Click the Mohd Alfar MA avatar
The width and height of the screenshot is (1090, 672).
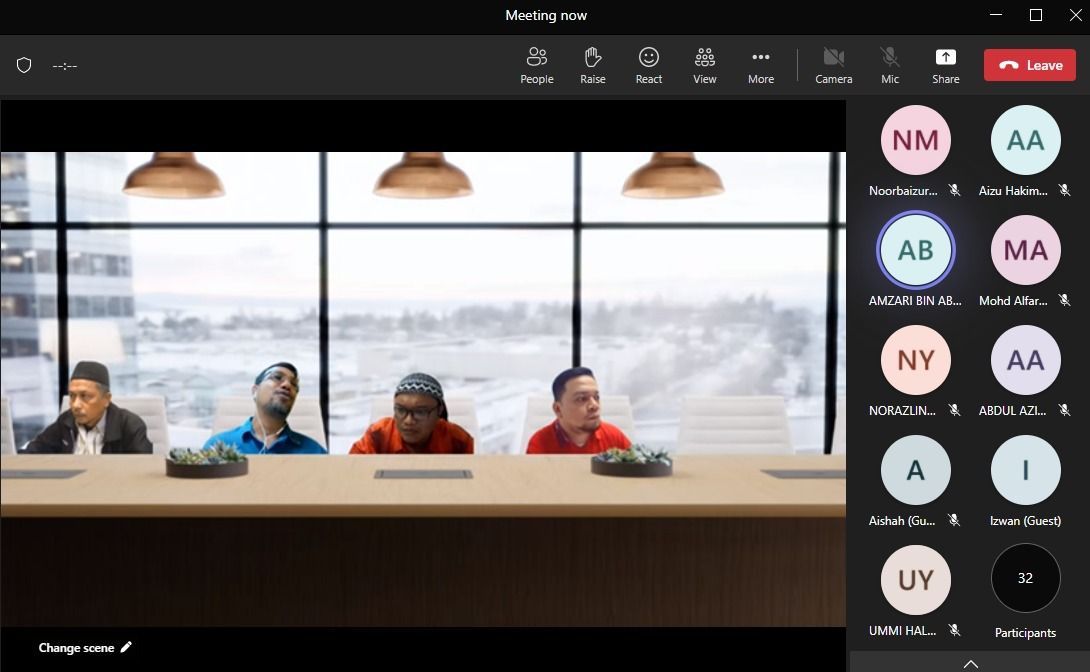[x=1025, y=250]
